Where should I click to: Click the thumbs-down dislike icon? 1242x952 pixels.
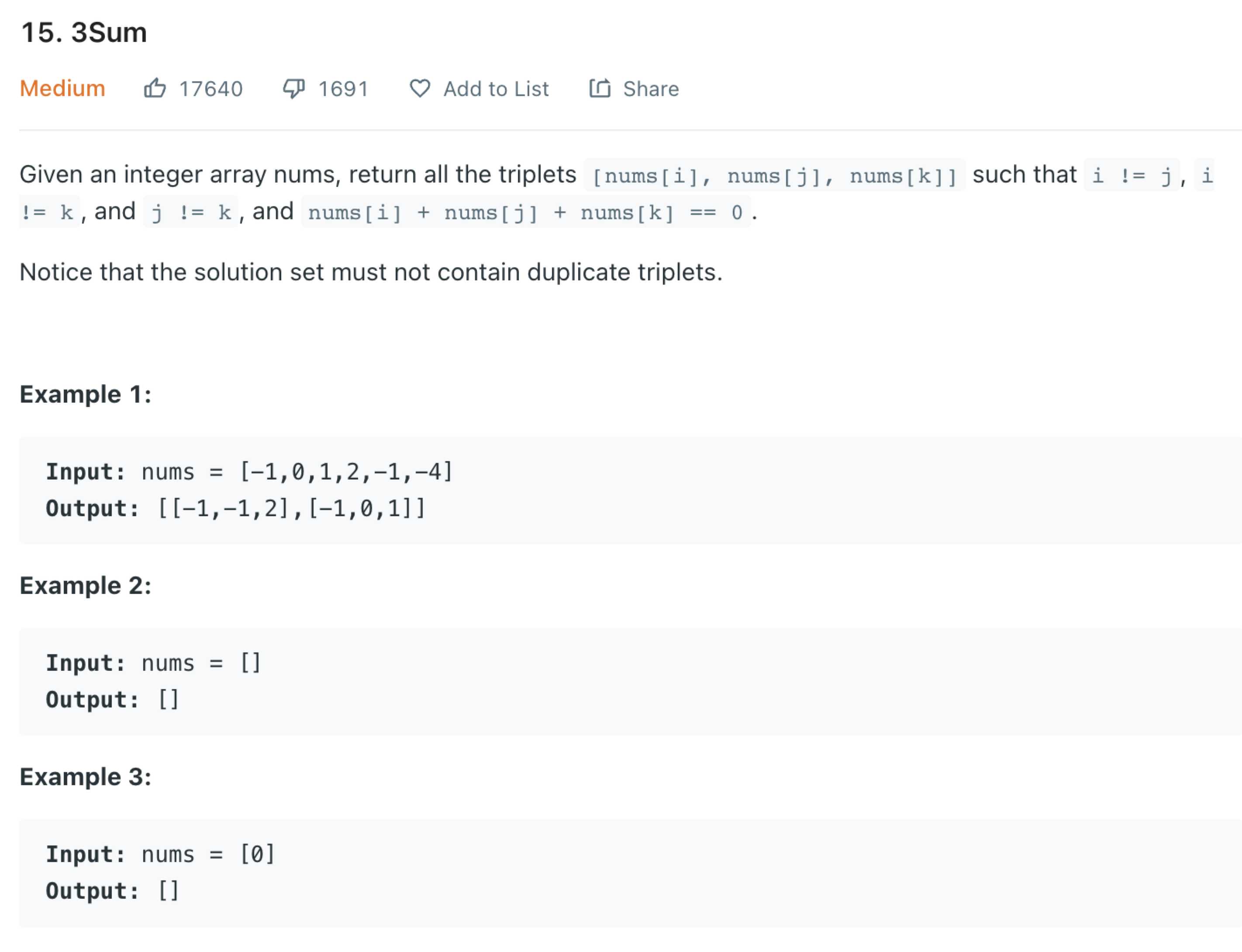(293, 88)
